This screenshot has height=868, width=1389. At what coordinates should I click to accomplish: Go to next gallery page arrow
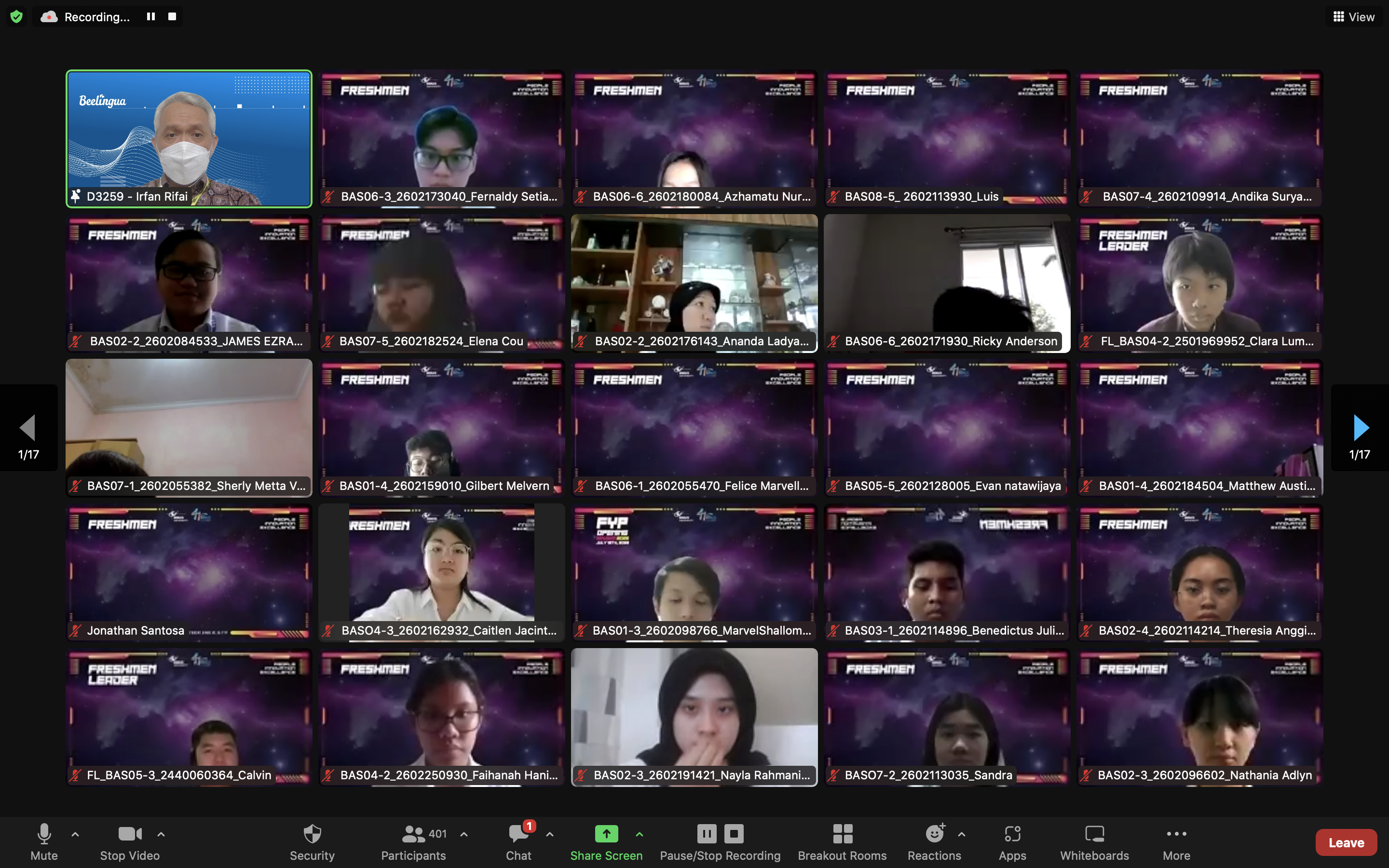1360,428
